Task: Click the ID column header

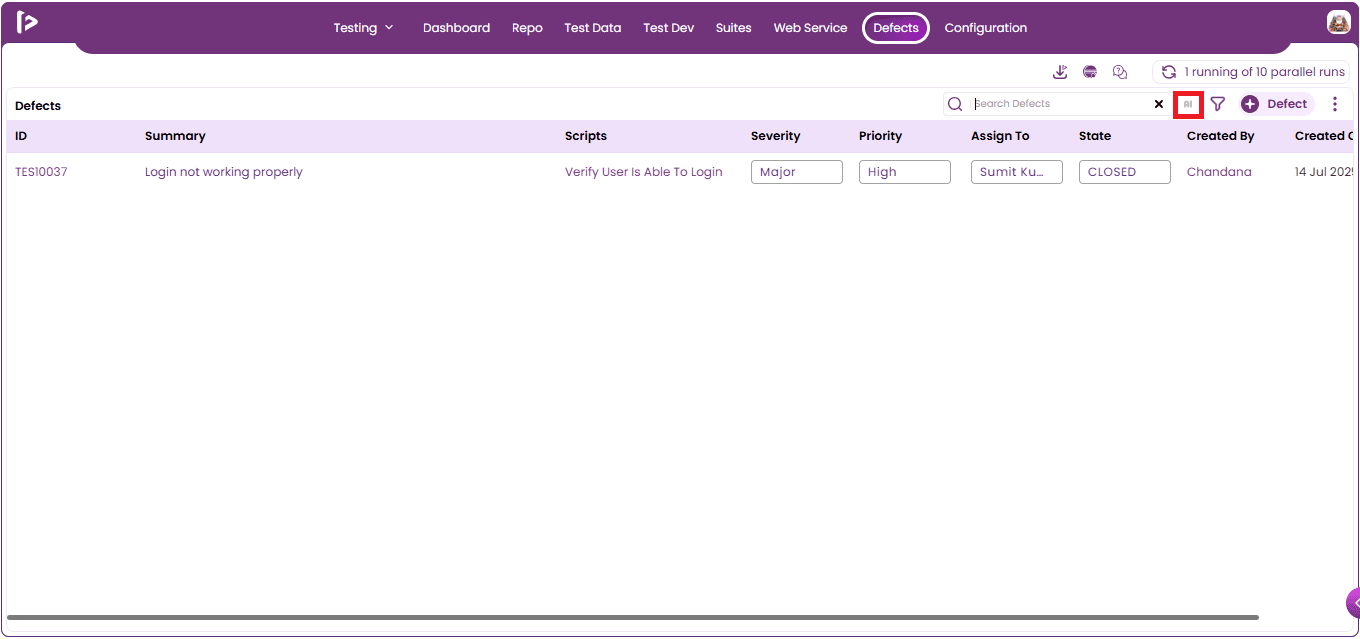Action: (21, 136)
